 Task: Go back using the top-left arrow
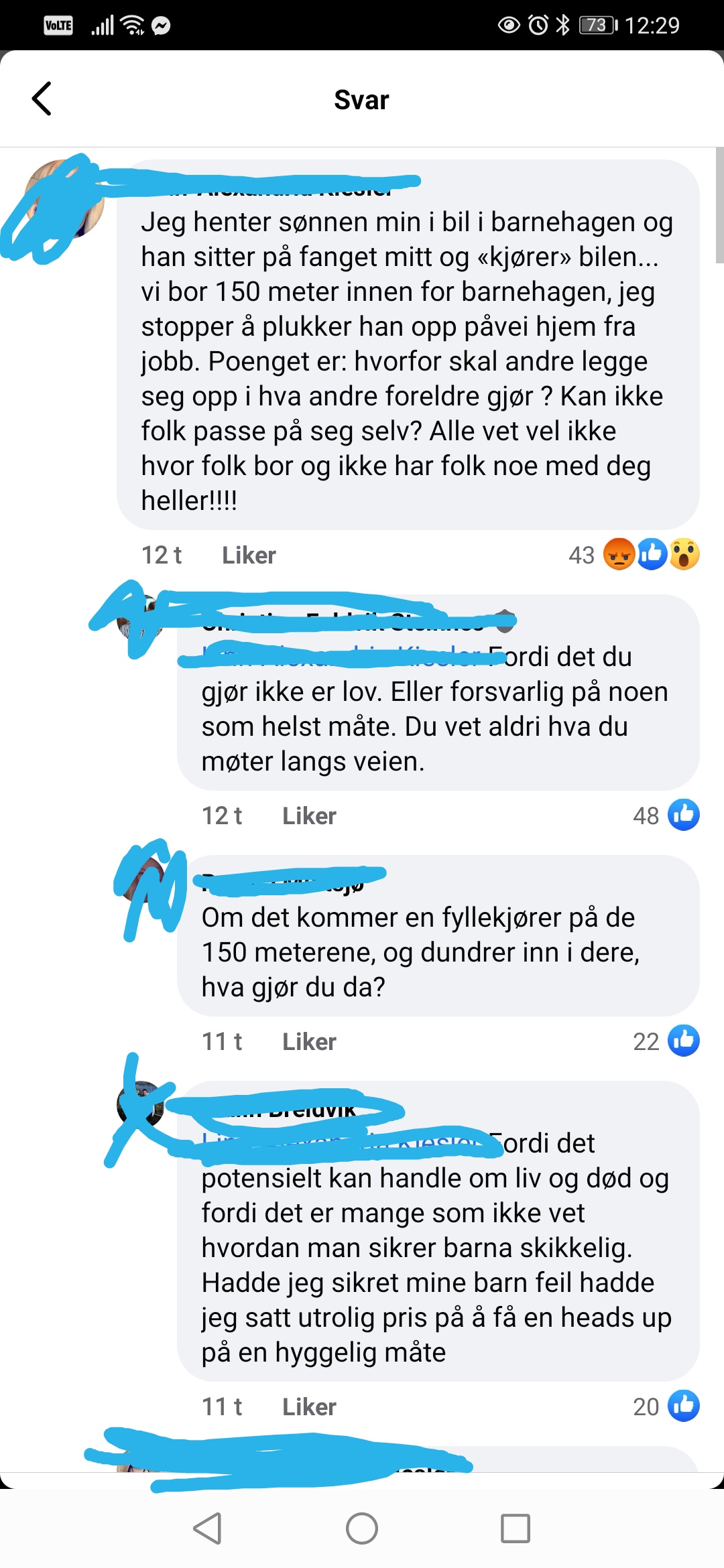[x=42, y=99]
